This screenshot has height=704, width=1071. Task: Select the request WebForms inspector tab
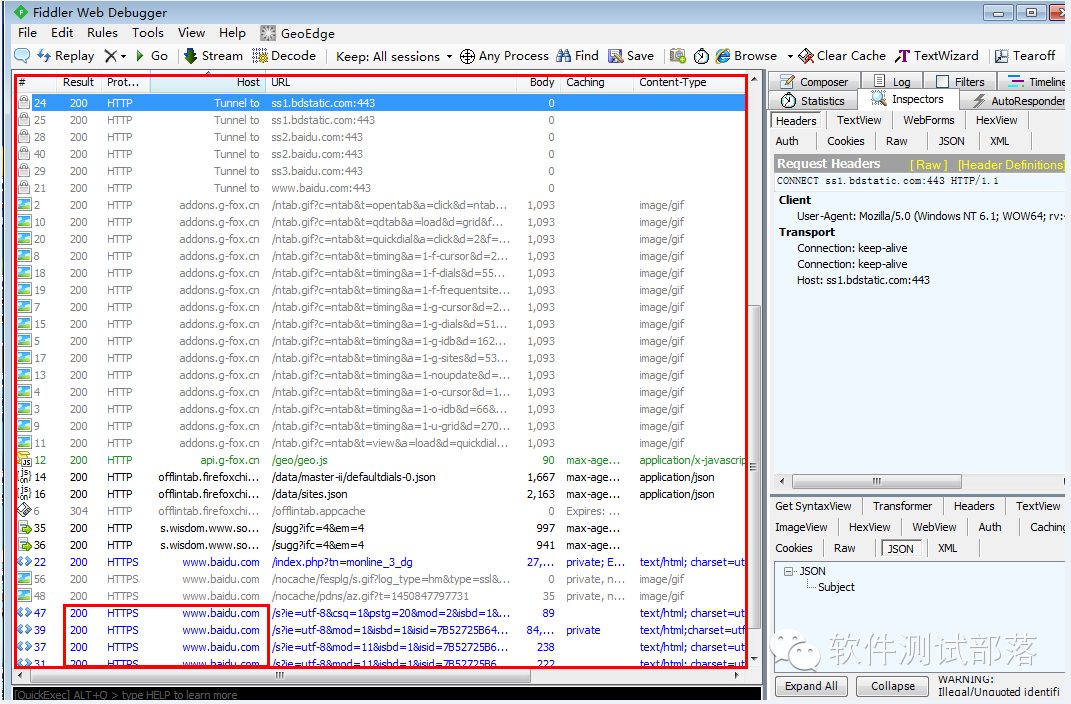(x=928, y=120)
